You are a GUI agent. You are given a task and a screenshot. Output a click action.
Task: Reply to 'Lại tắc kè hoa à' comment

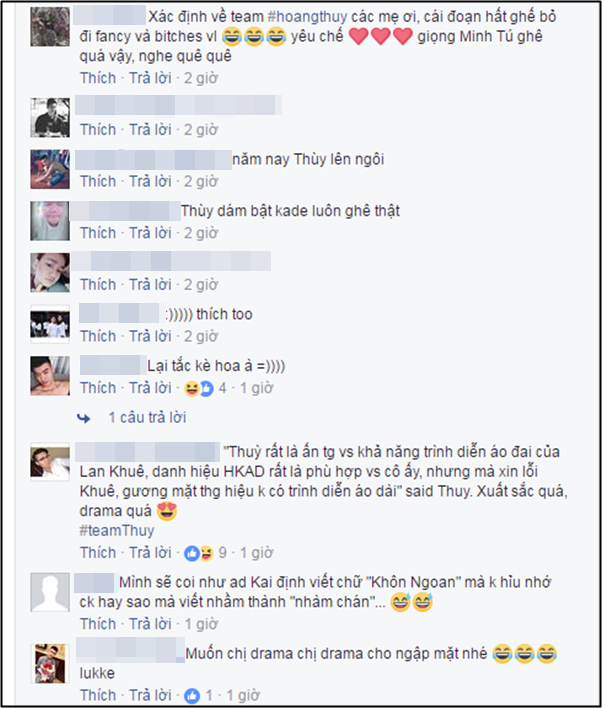point(150,388)
